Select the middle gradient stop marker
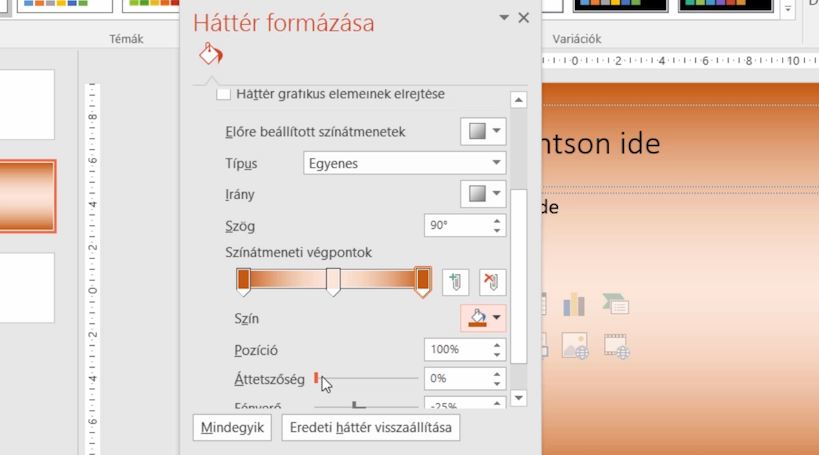The image size is (819, 455). click(x=333, y=282)
